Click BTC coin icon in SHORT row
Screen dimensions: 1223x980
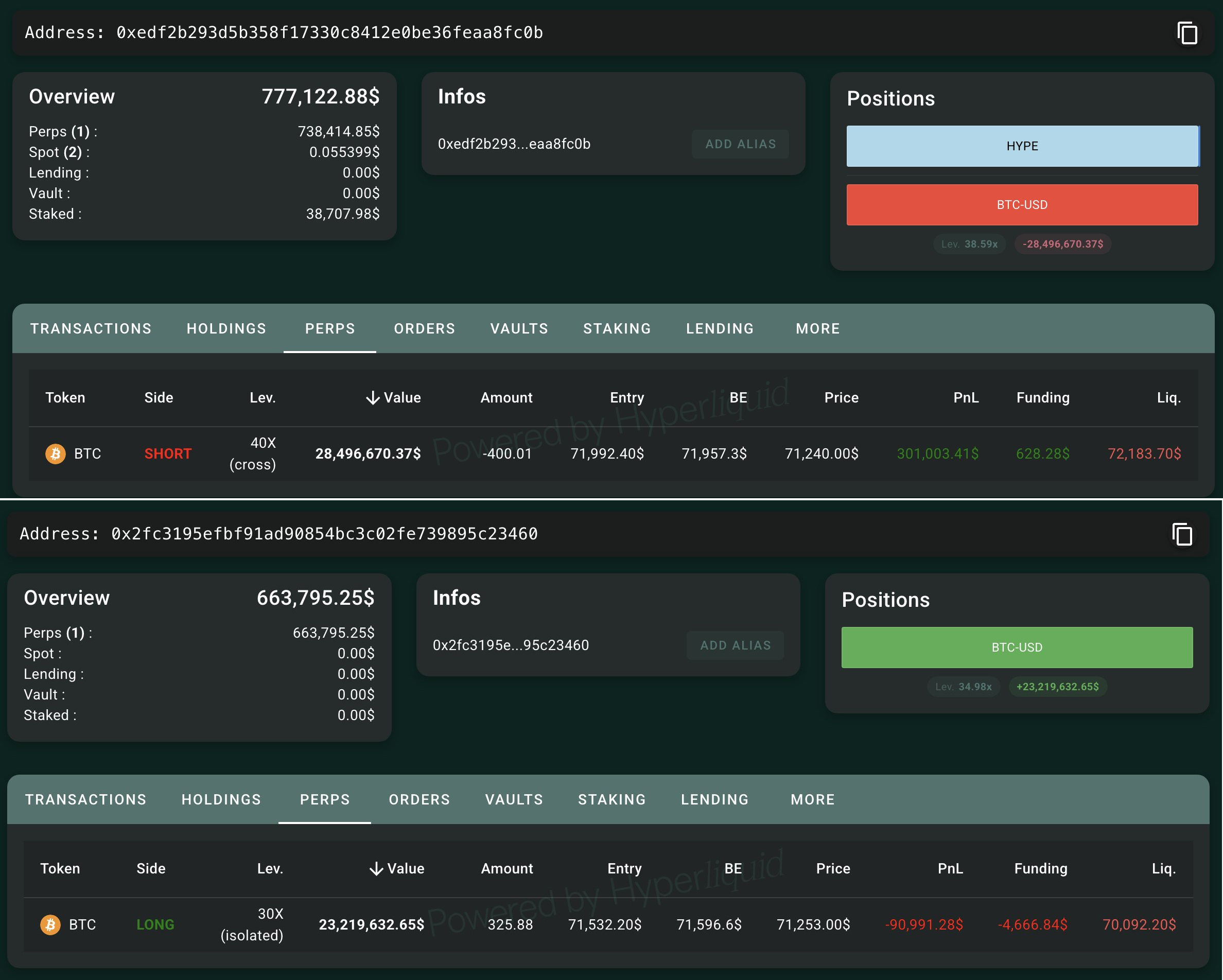tap(56, 453)
